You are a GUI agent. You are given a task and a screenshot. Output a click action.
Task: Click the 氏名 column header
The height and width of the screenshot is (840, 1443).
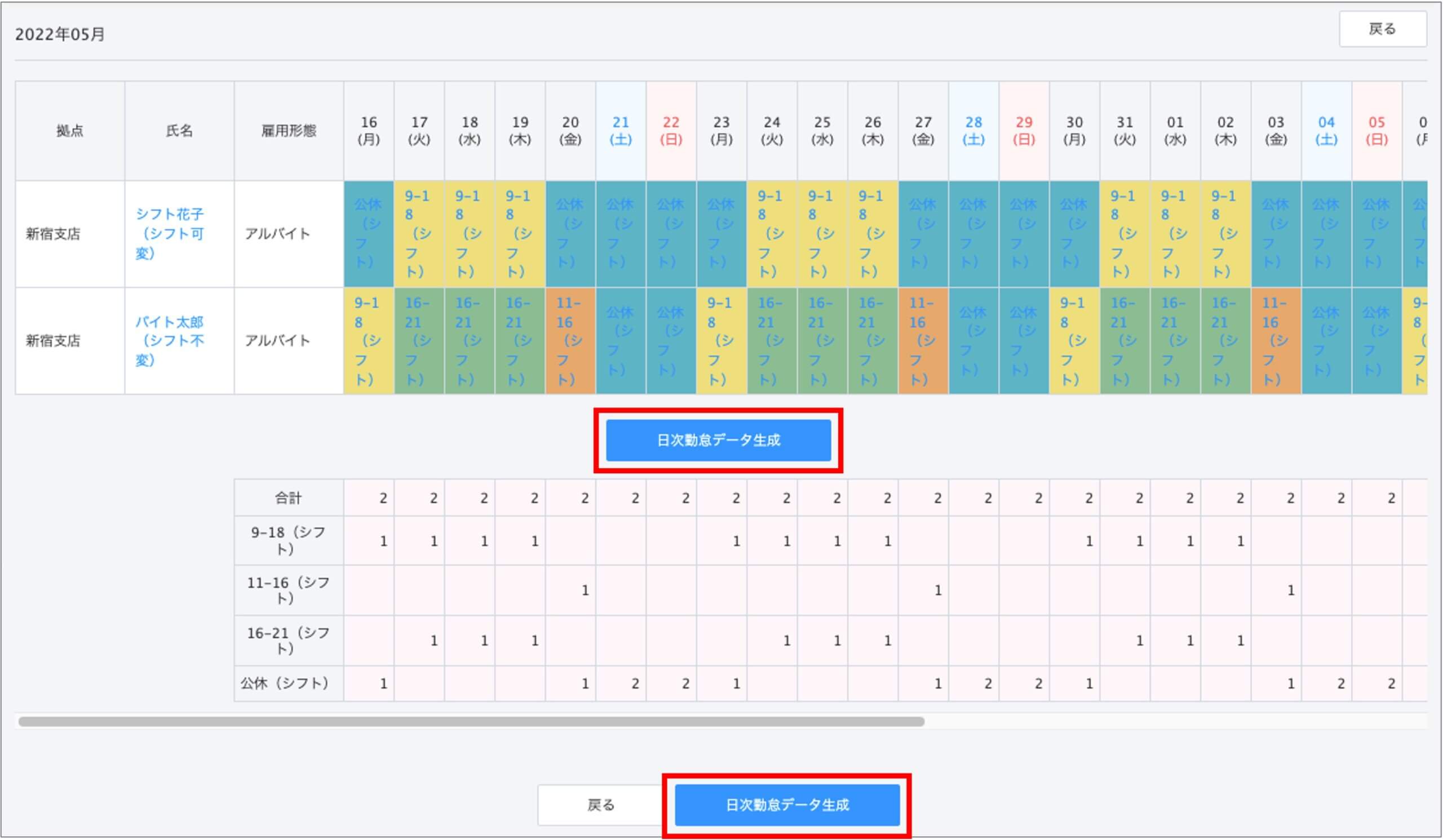(x=179, y=131)
